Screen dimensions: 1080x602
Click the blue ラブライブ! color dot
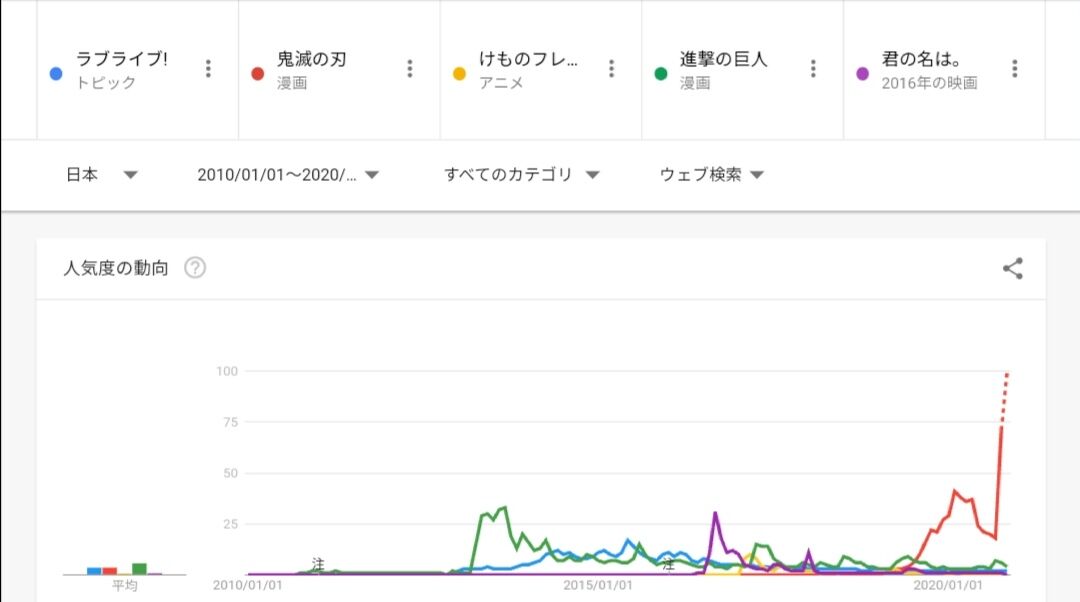tap(57, 73)
